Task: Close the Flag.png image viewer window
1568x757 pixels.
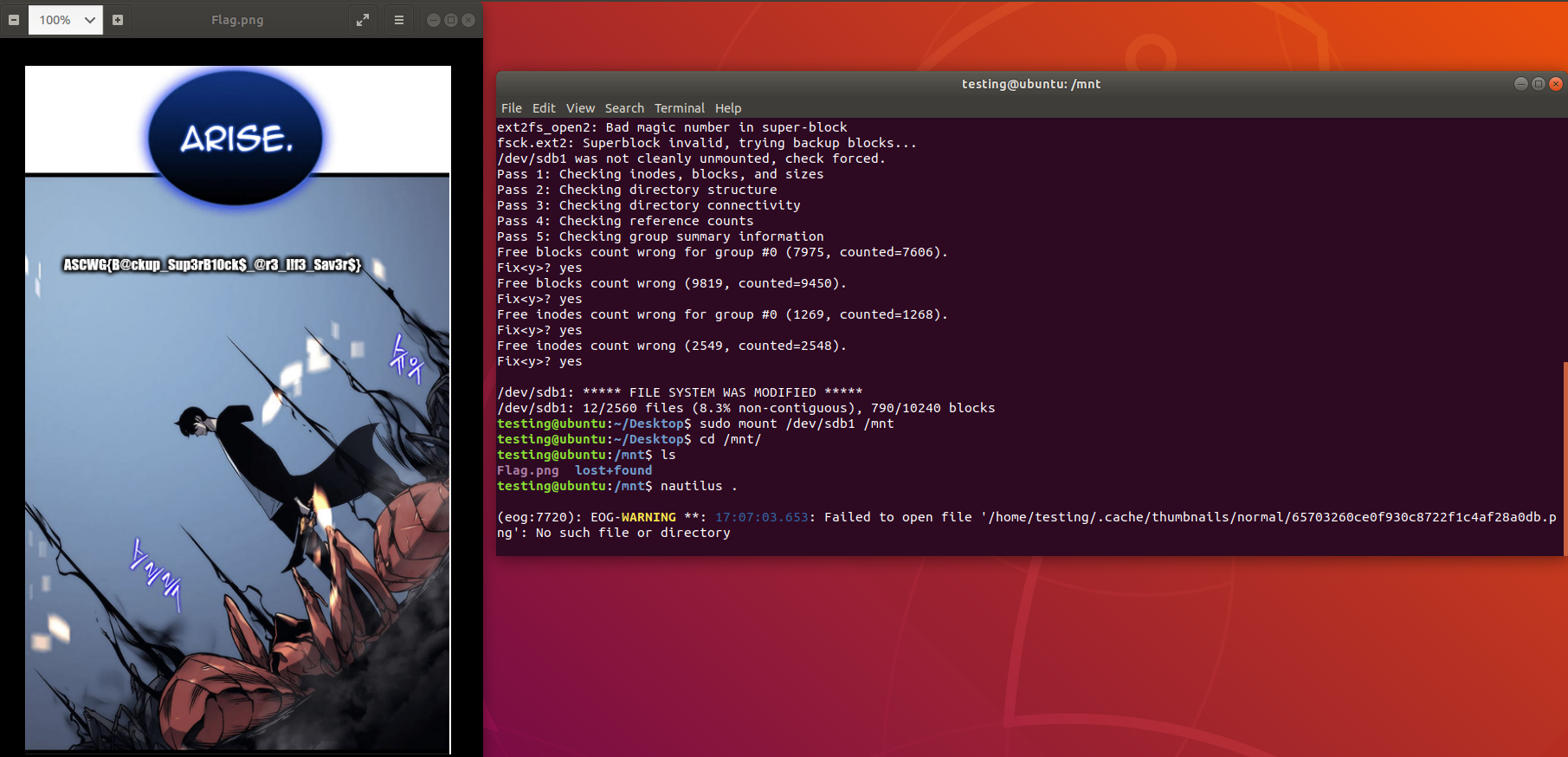Action: [468, 20]
